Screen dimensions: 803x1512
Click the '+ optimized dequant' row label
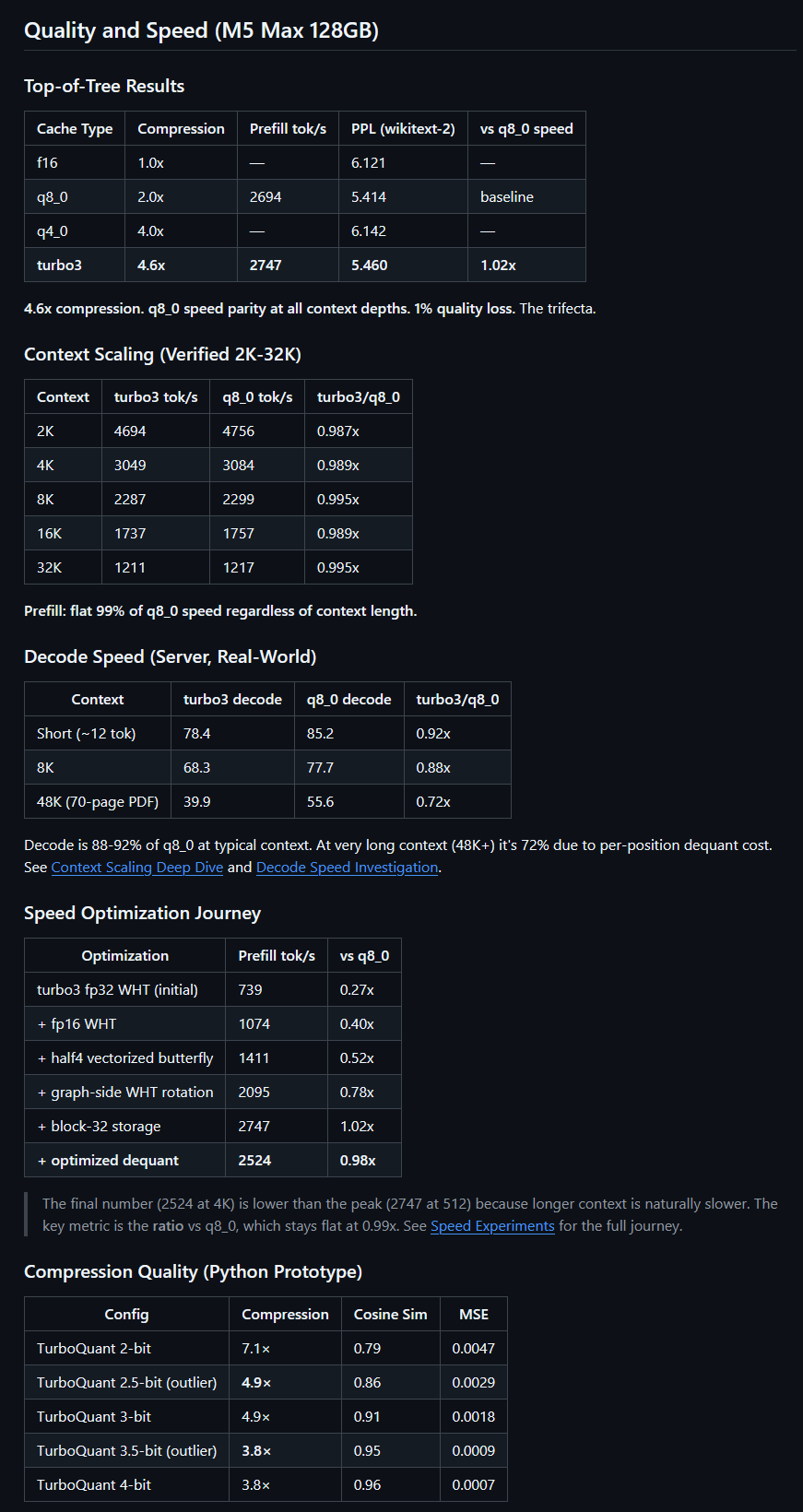[108, 1161]
